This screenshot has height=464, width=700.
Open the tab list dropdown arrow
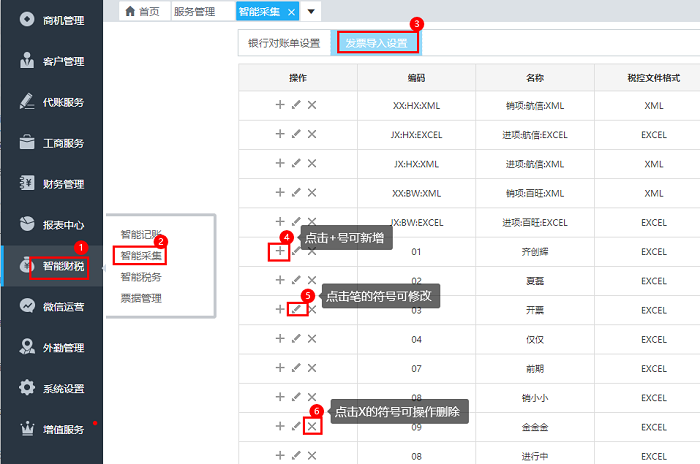[312, 12]
